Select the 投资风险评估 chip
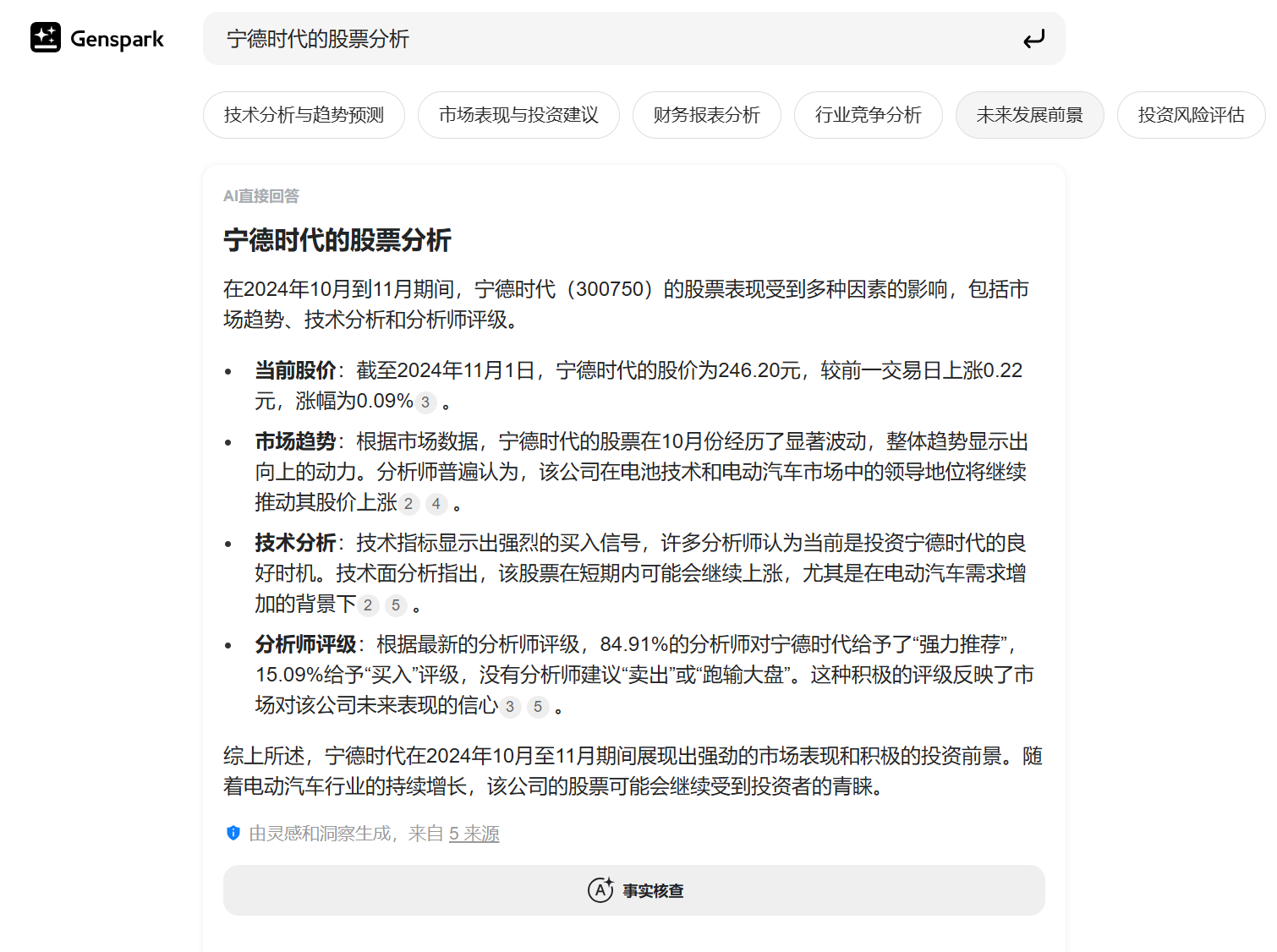This screenshot has height=952, width=1277. coord(1192,115)
